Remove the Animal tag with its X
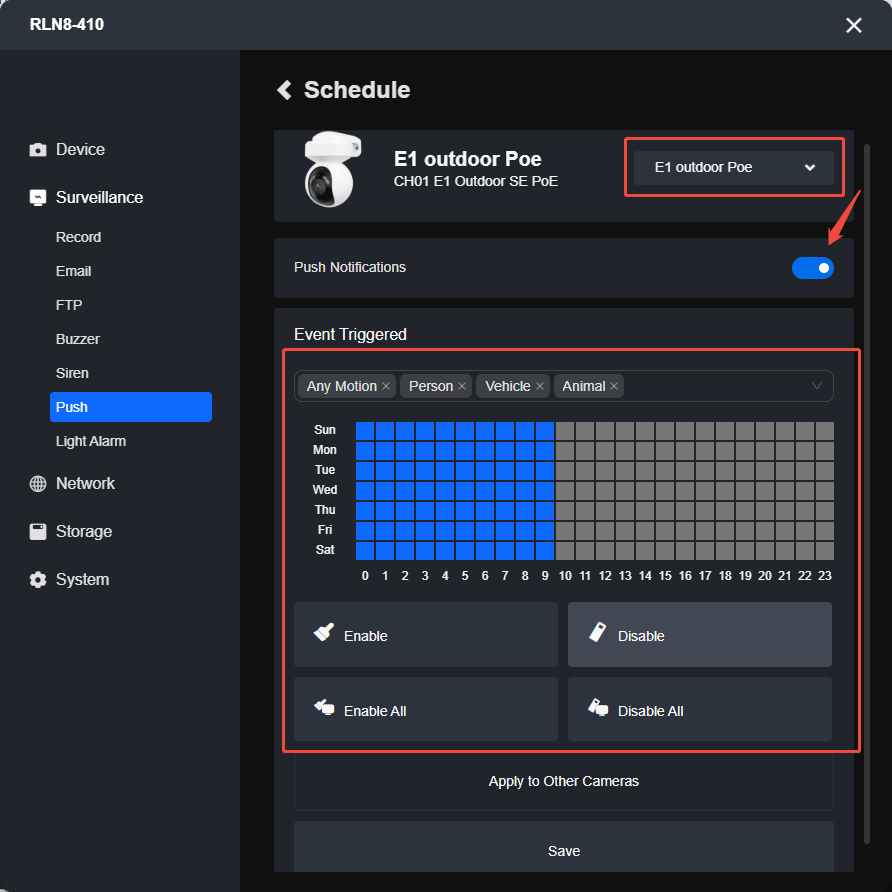The width and height of the screenshot is (892, 892). point(614,386)
